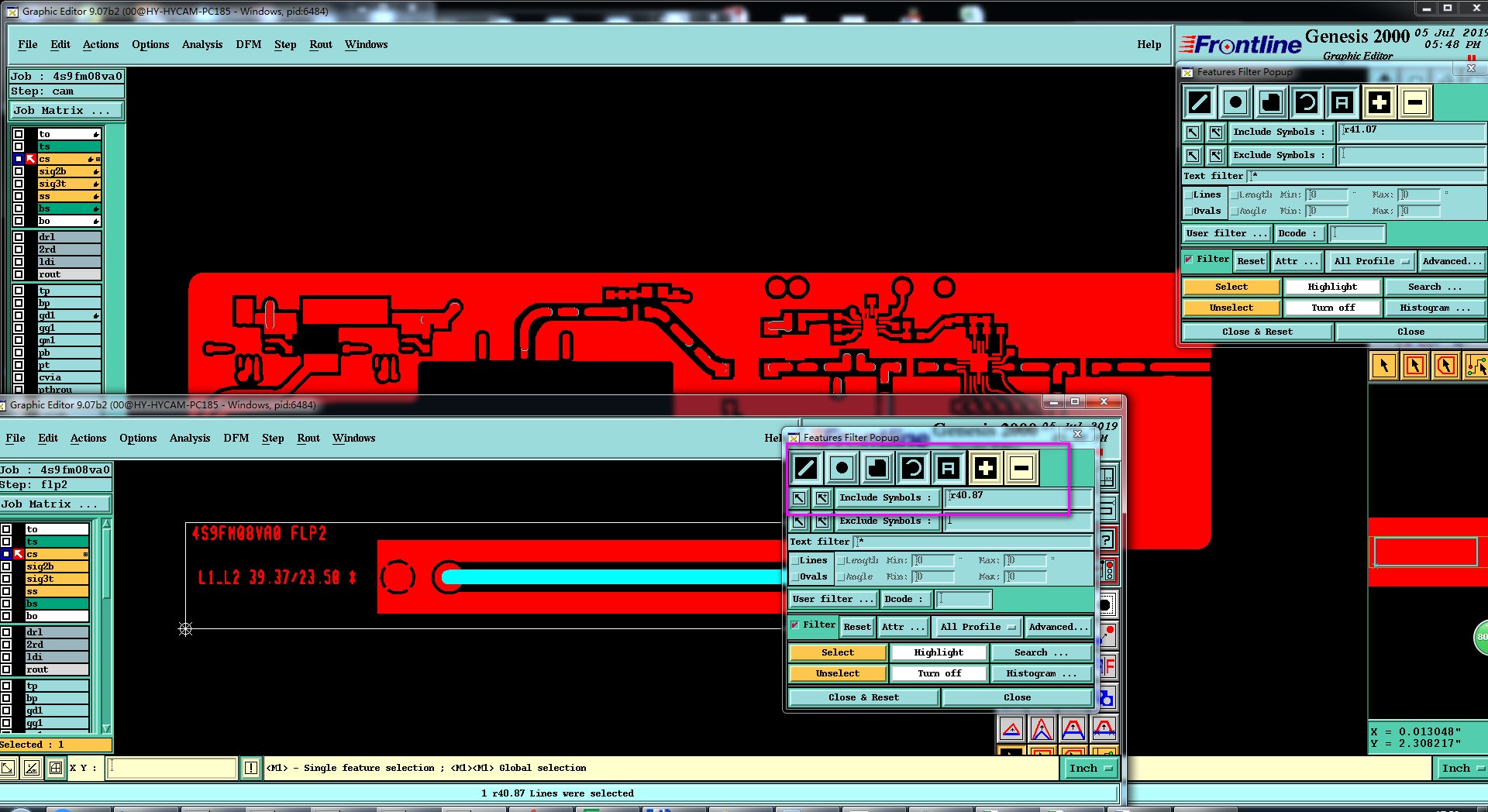Viewport: 1488px width, 812px height.
Task: Toggle the negative polarity filter in the flp2 window popup
Action: (1021, 468)
